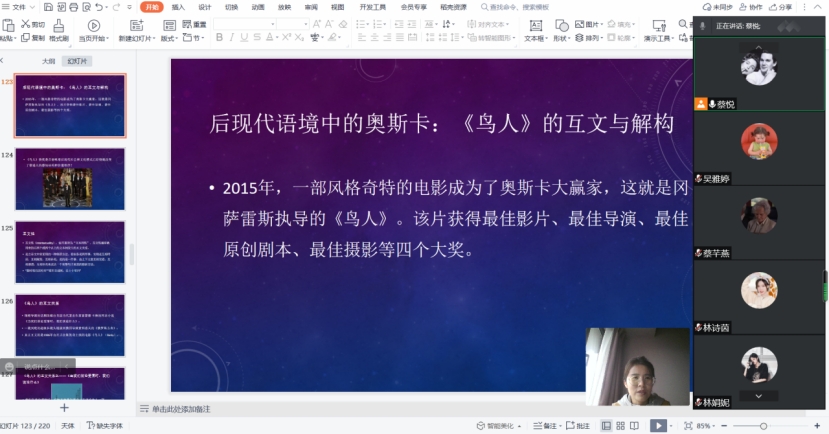Click the add slide plus button below thumbnails
Viewport: 829px width, 434px height.
coord(65,408)
